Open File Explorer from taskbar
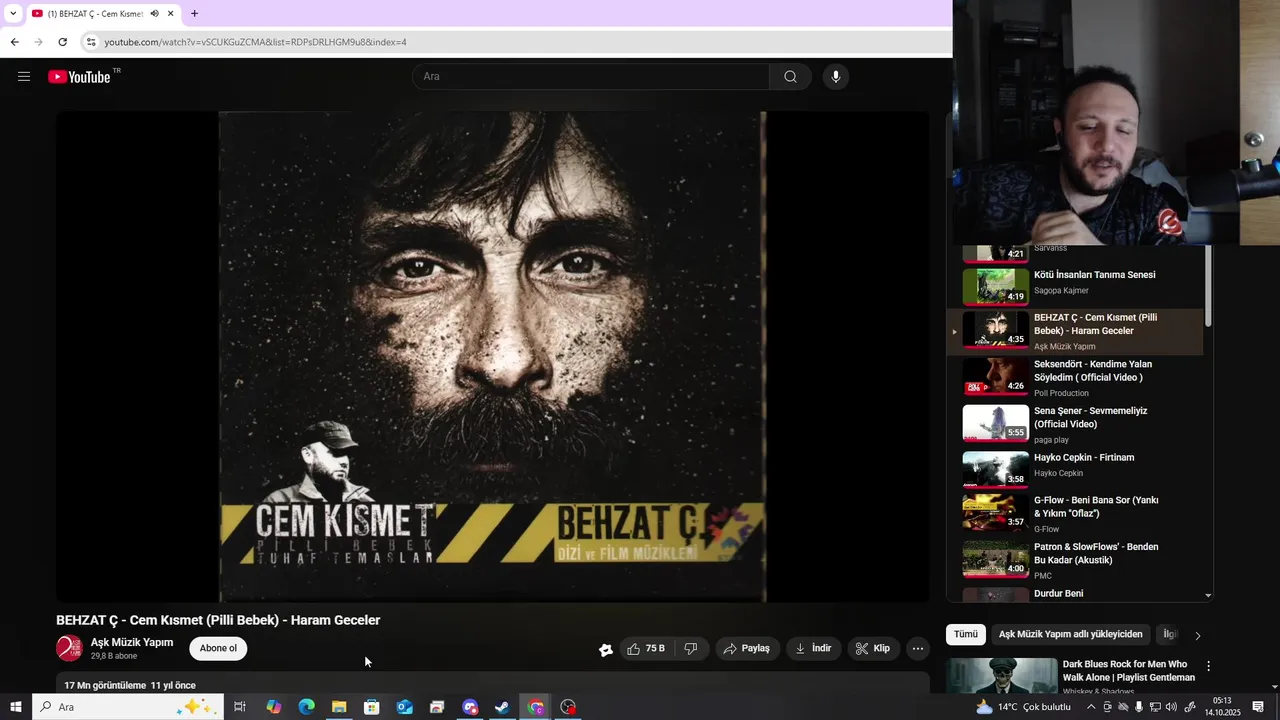The height and width of the screenshot is (720, 1280). coord(339,707)
